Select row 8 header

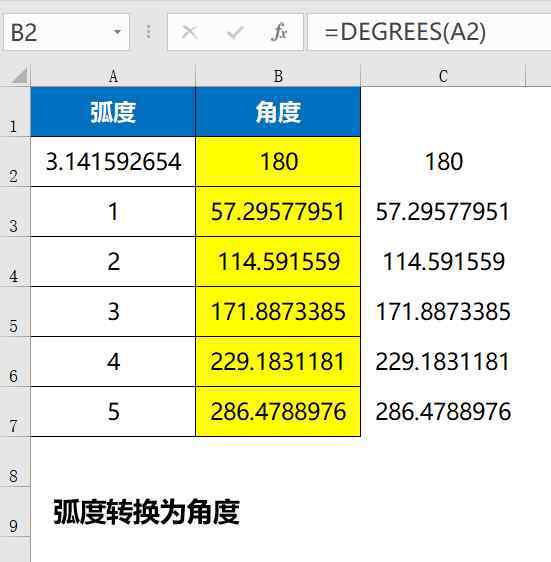[15, 462]
